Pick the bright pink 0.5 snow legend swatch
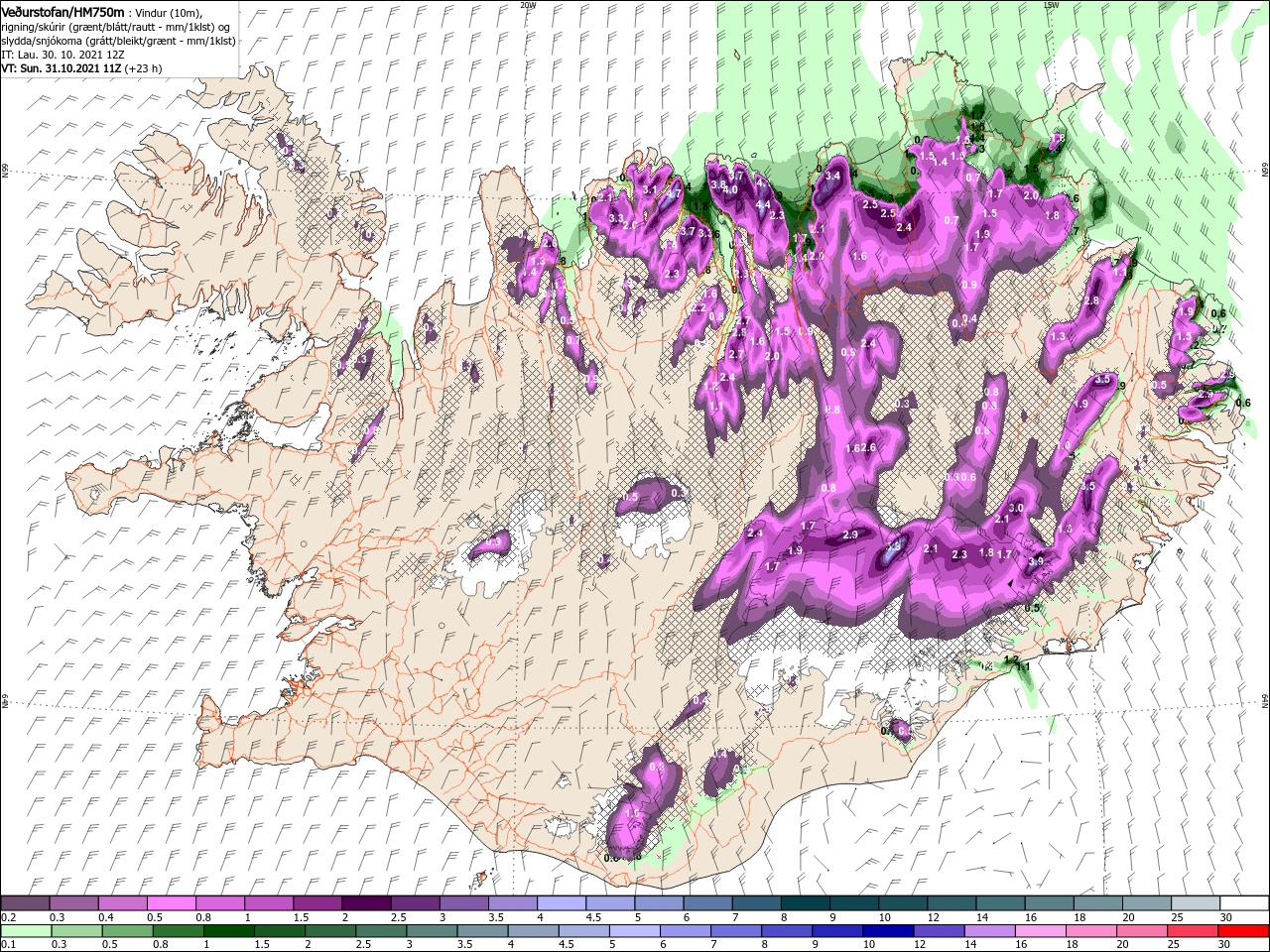Screen dimensions: 1270x952 point(171,903)
